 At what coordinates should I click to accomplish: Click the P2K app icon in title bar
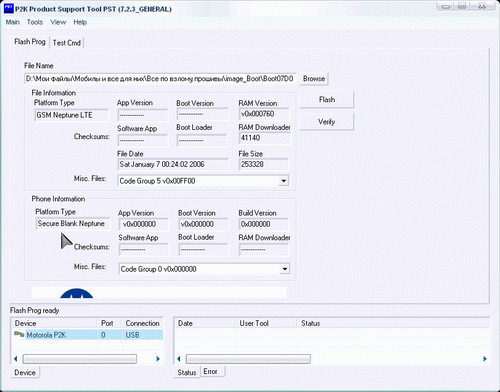8,8
